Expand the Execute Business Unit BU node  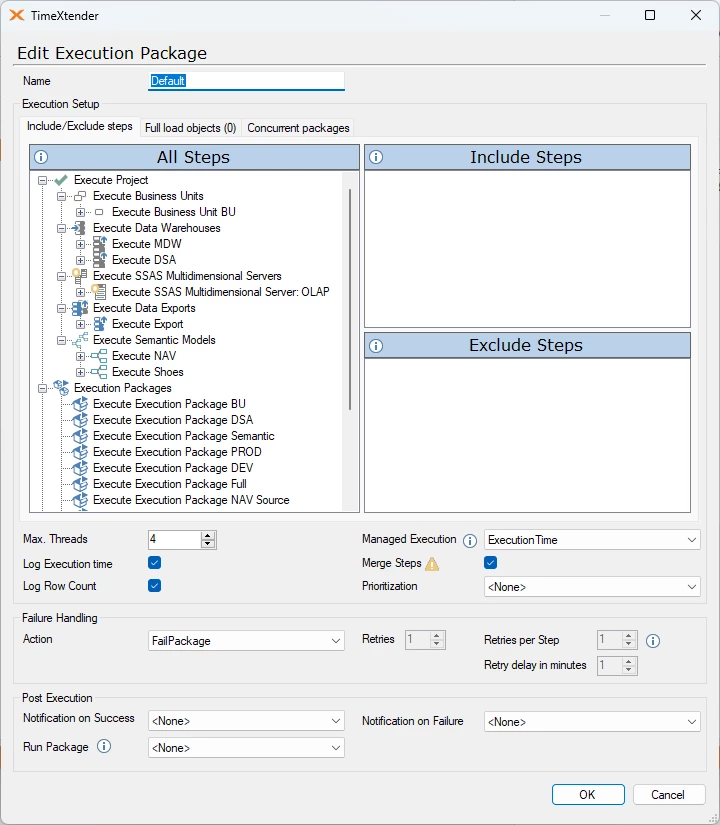(80, 213)
